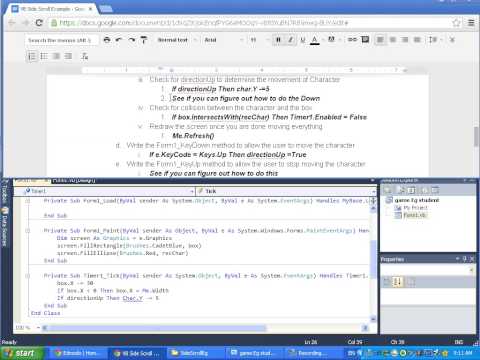The width and height of the screenshot is (480, 360).
Task: Open the highlight color picker
Action: click(331, 40)
